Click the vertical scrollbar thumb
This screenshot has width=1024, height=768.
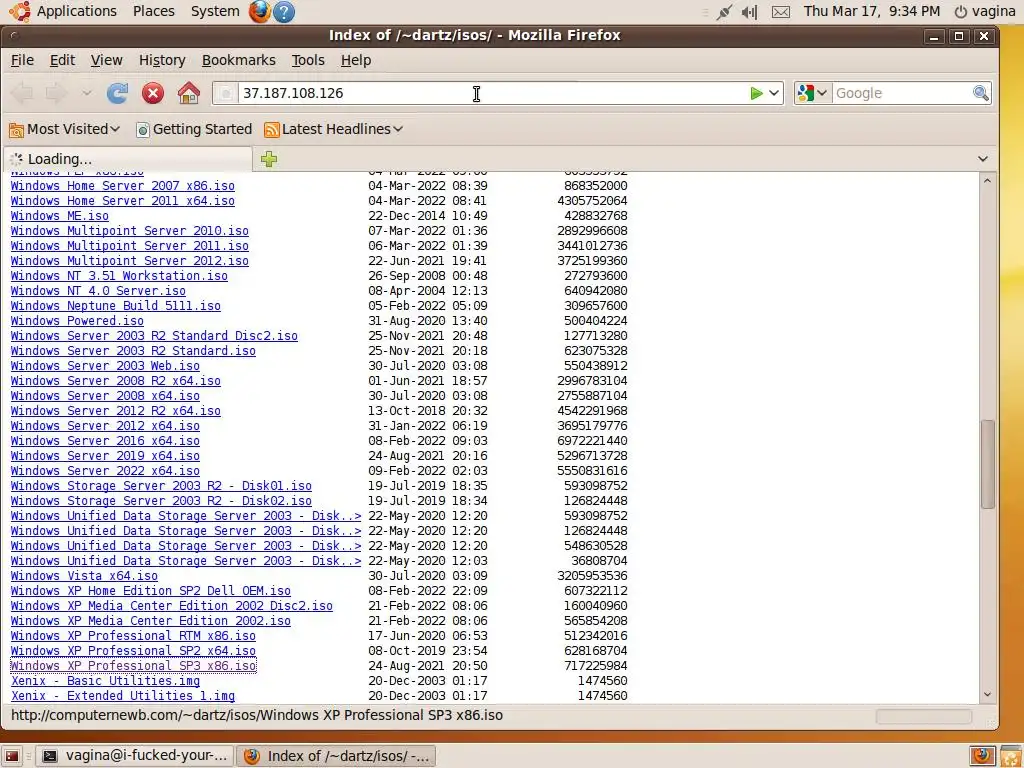[x=987, y=464]
